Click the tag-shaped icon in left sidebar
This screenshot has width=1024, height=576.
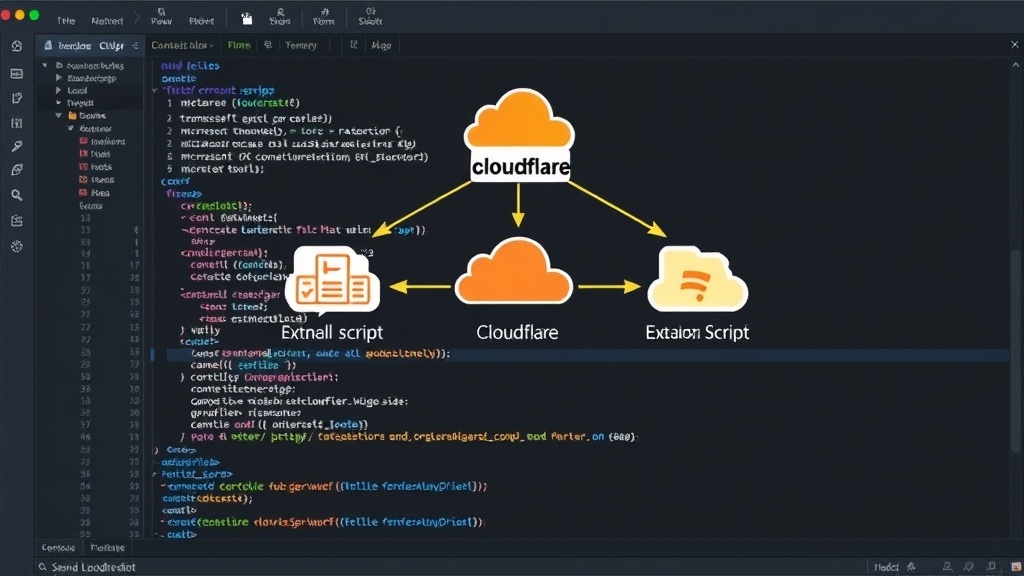17,170
